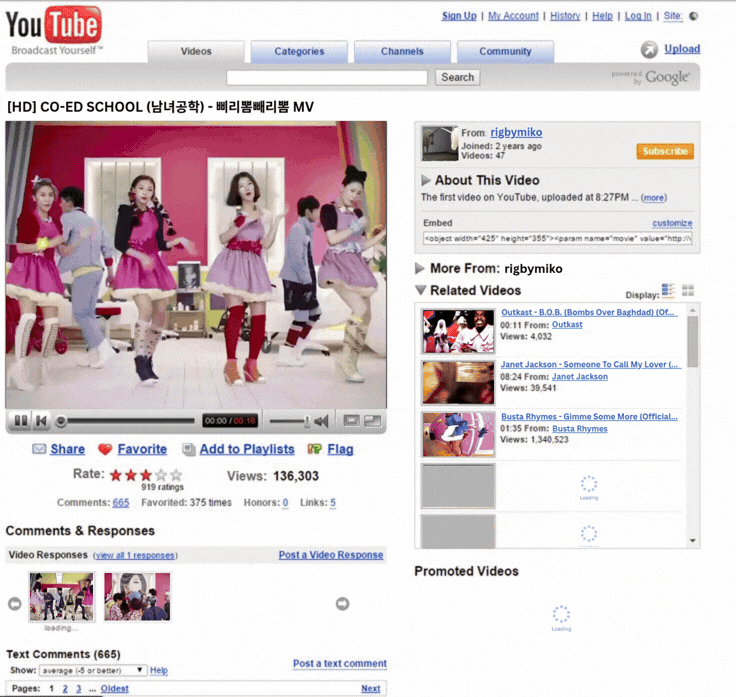The height and width of the screenshot is (697, 736).
Task: Collapse the Related Videos section
Action: (x=421, y=290)
